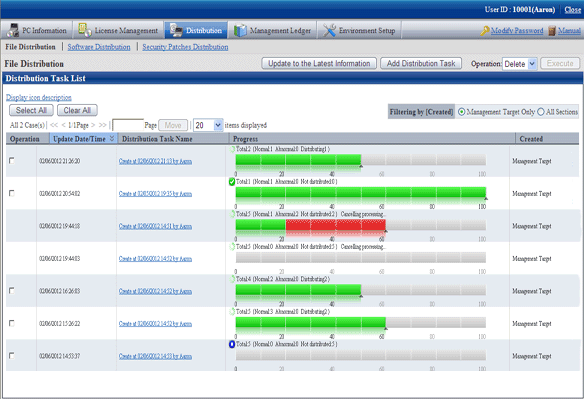Click User ID: 10001(Aaron) text

(x=520, y=10)
